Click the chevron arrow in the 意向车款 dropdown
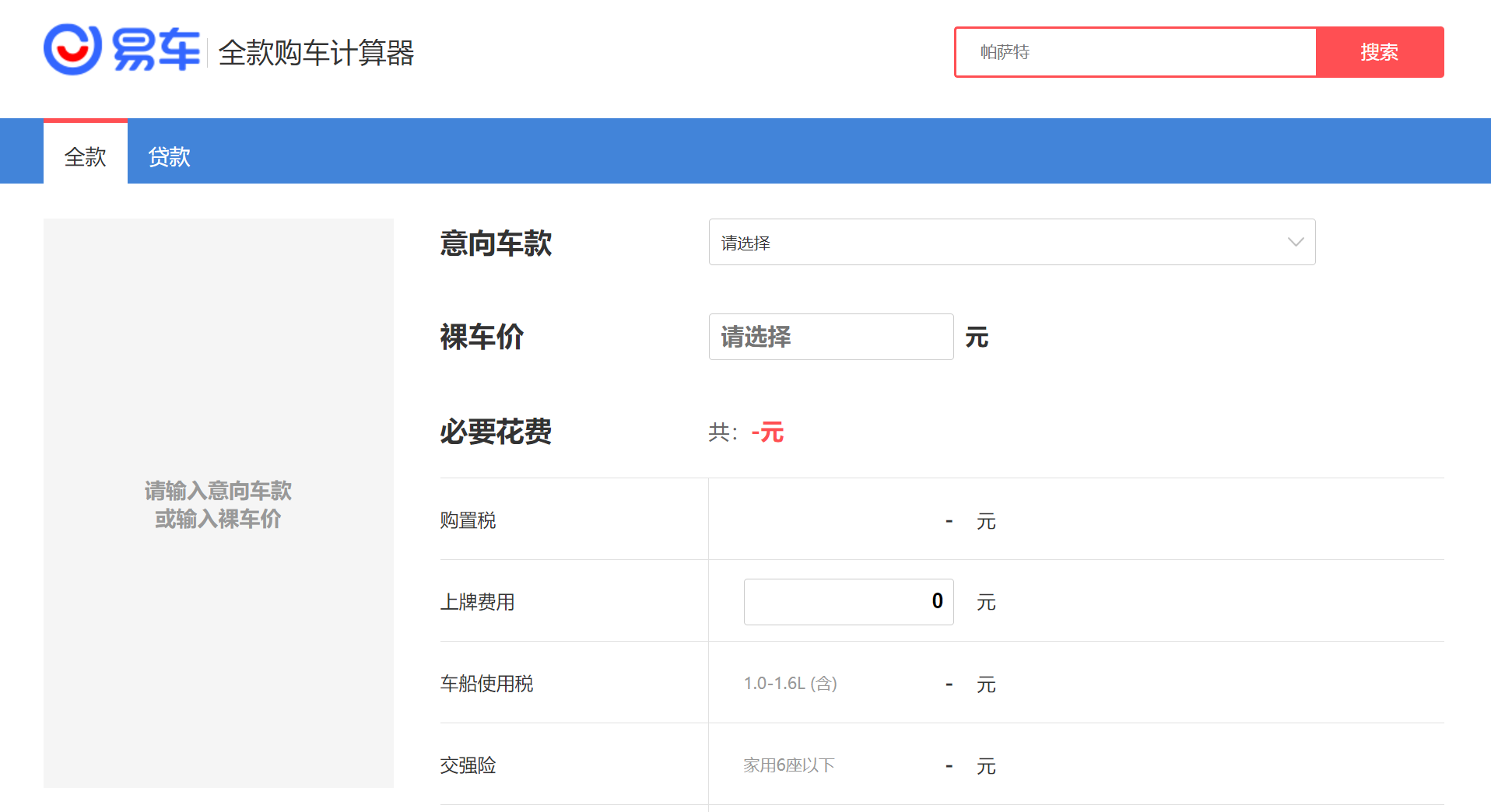Screen dimensions: 1491x812 point(1295,243)
